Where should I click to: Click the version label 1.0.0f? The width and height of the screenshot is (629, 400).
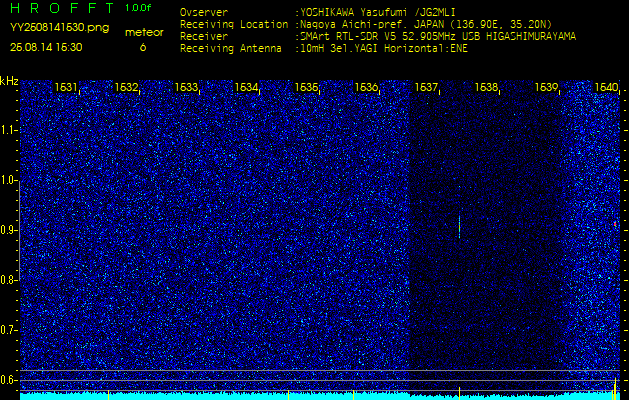click(x=138, y=8)
